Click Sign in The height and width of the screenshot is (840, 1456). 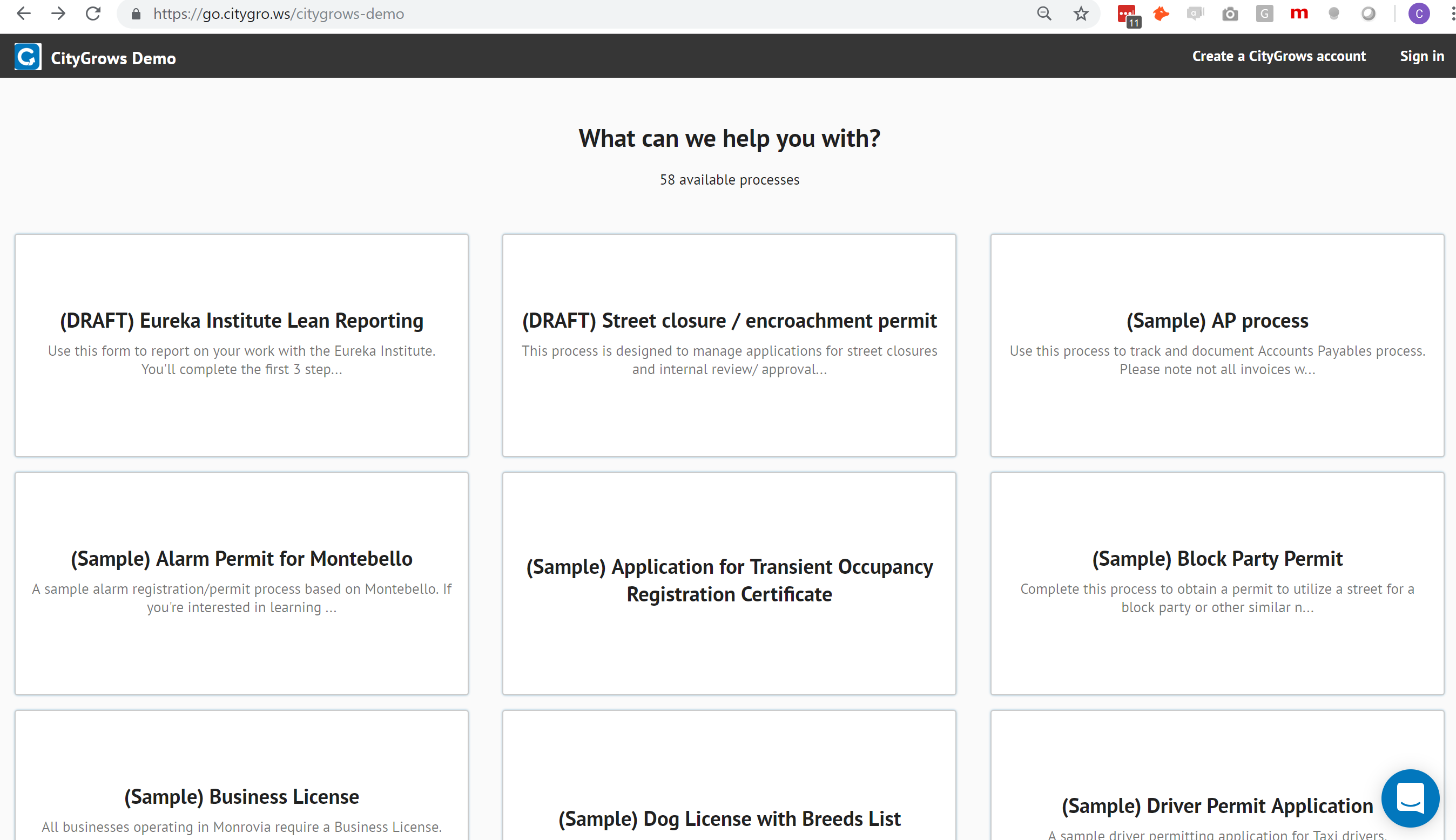pyautogui.click(x=1422, y=56)
